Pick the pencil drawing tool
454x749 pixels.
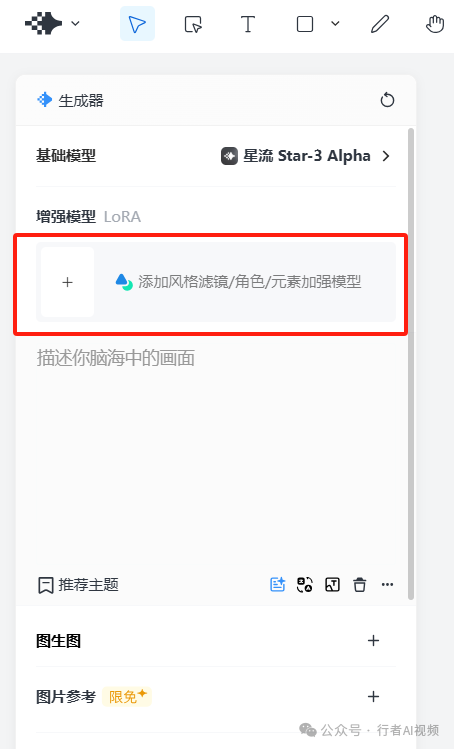(x=380, y=24)
